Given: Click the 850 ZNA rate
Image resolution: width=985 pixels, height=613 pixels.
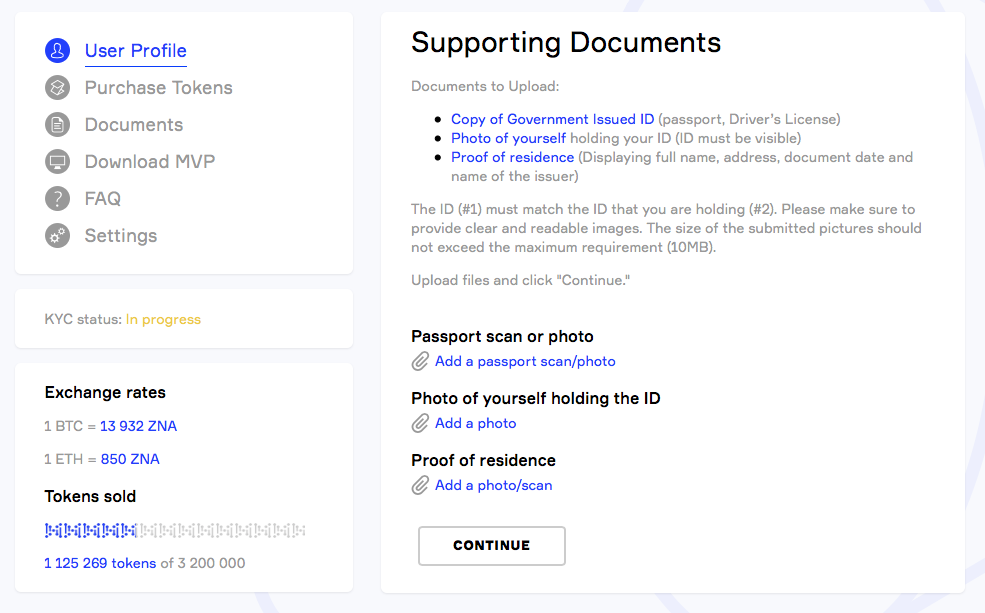Looking at the screenshot, I should [130, 460].
